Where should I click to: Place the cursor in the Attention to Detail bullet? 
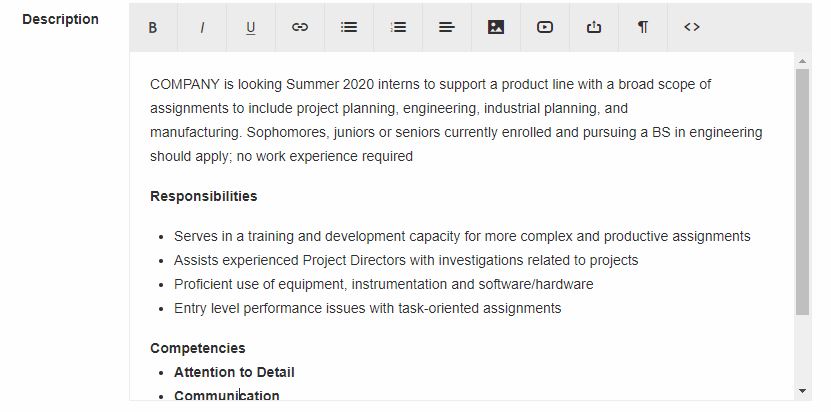(234, 372)
